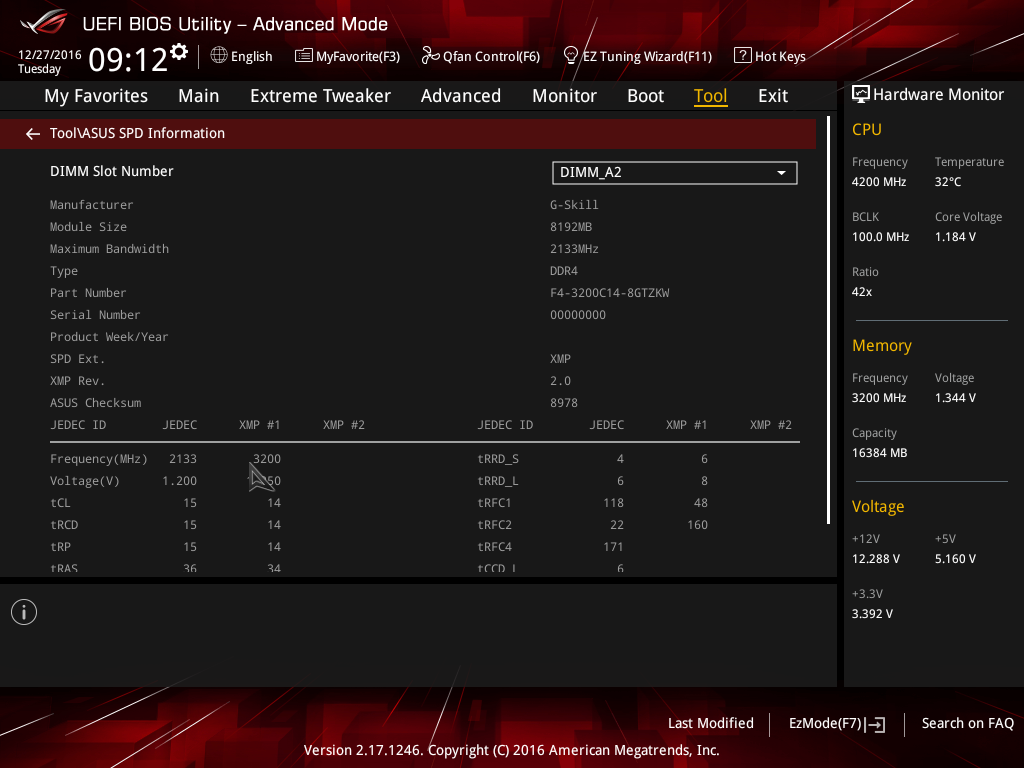Screen dimensions: 1024x768
Task: Click the info icon in help panel
Action: pos(24,612)
